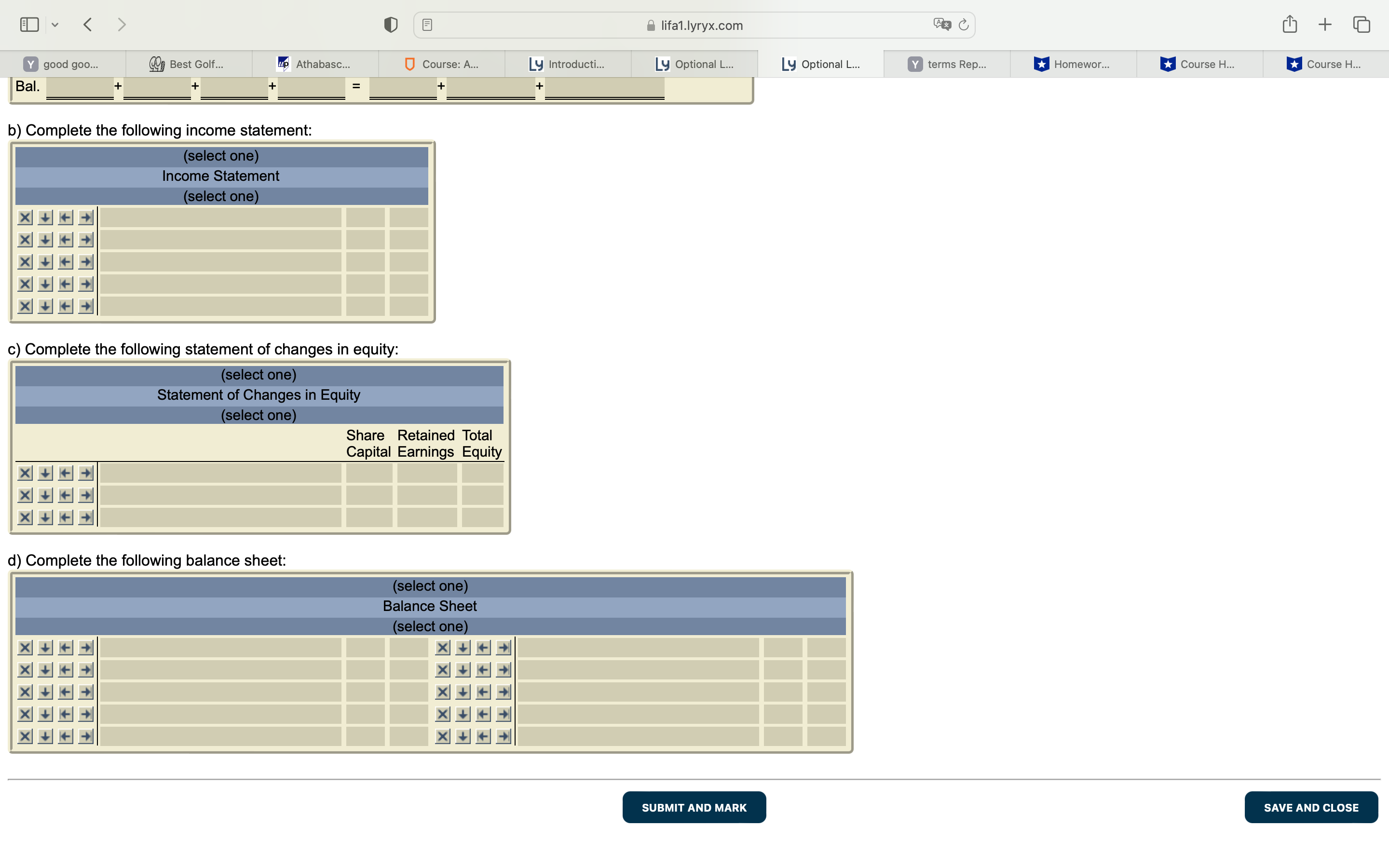The image size is (1389, 868).
Task: Click Share Capital cell in first equity row
Action: pyautogui.click(x=368, y=473)
